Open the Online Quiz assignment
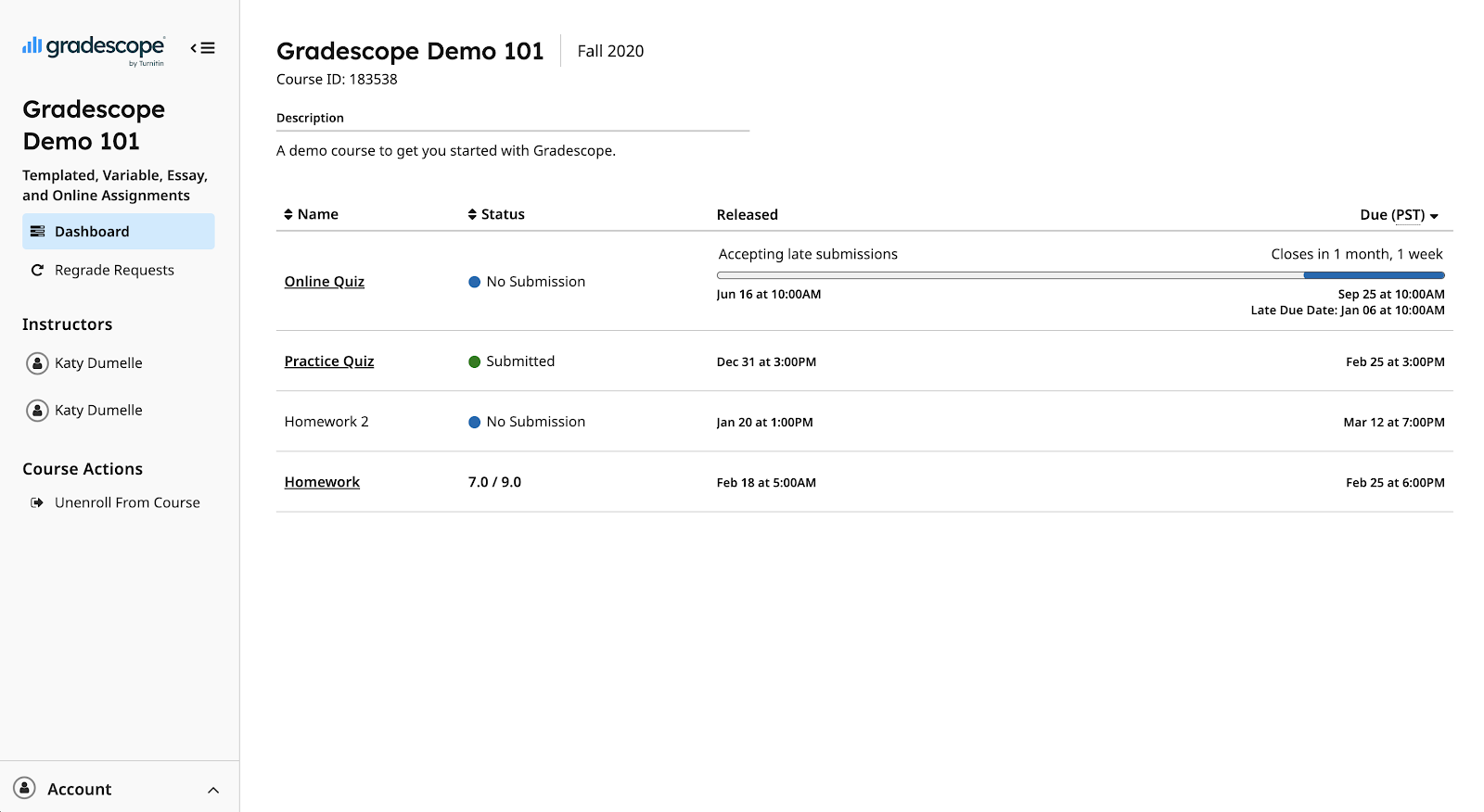This screenshot has height=812, width=1484. coord(325,282)
